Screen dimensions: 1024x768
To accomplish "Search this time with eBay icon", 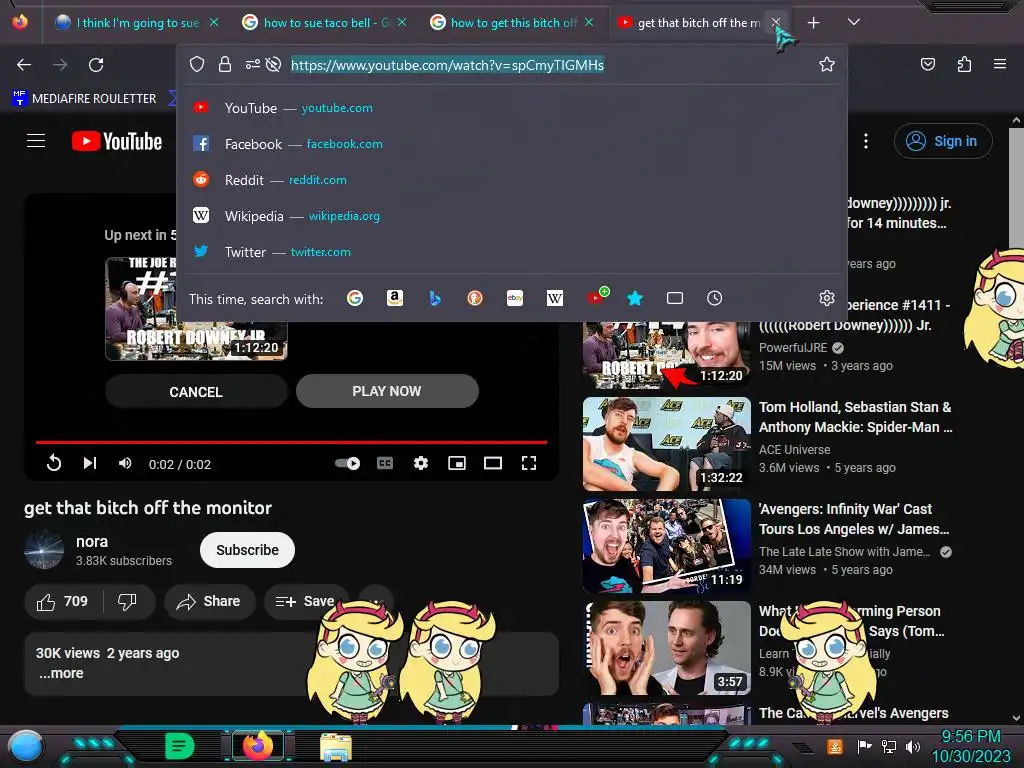I will (515, 298).
